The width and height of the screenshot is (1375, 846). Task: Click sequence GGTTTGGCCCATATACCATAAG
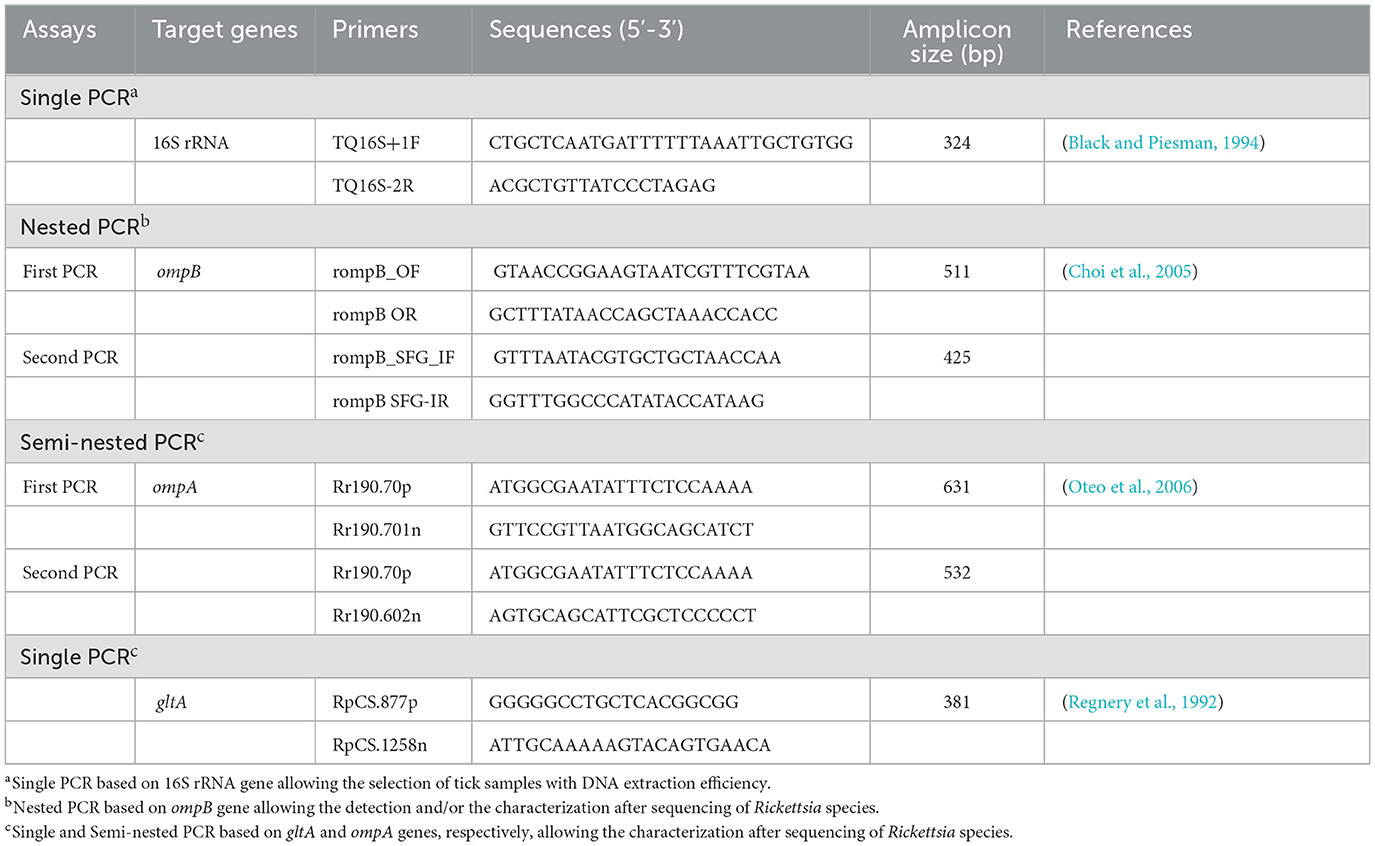(626, 400)
